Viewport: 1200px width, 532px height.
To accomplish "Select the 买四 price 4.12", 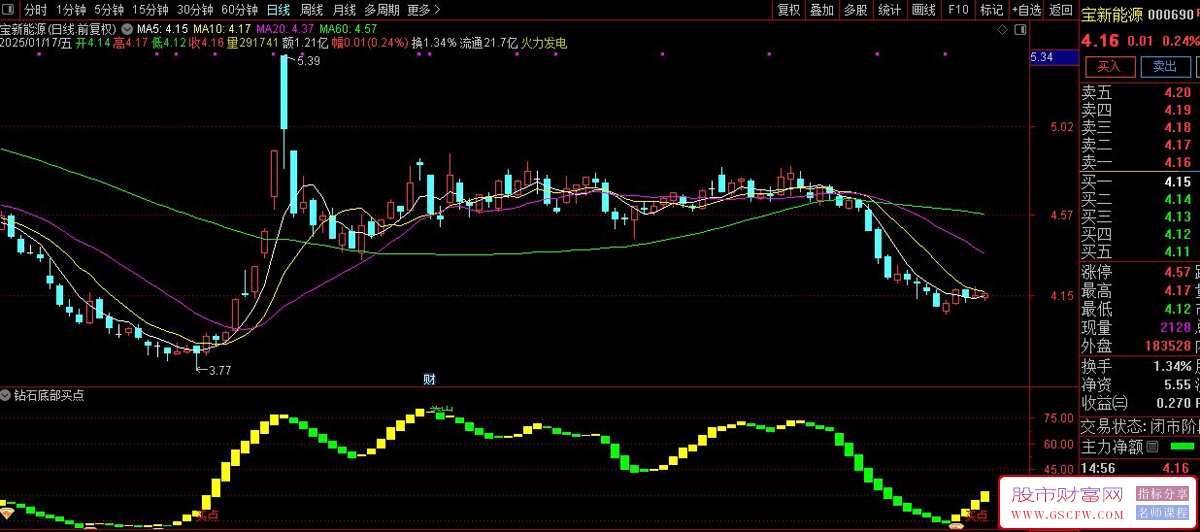I will tap(1176, 235).
